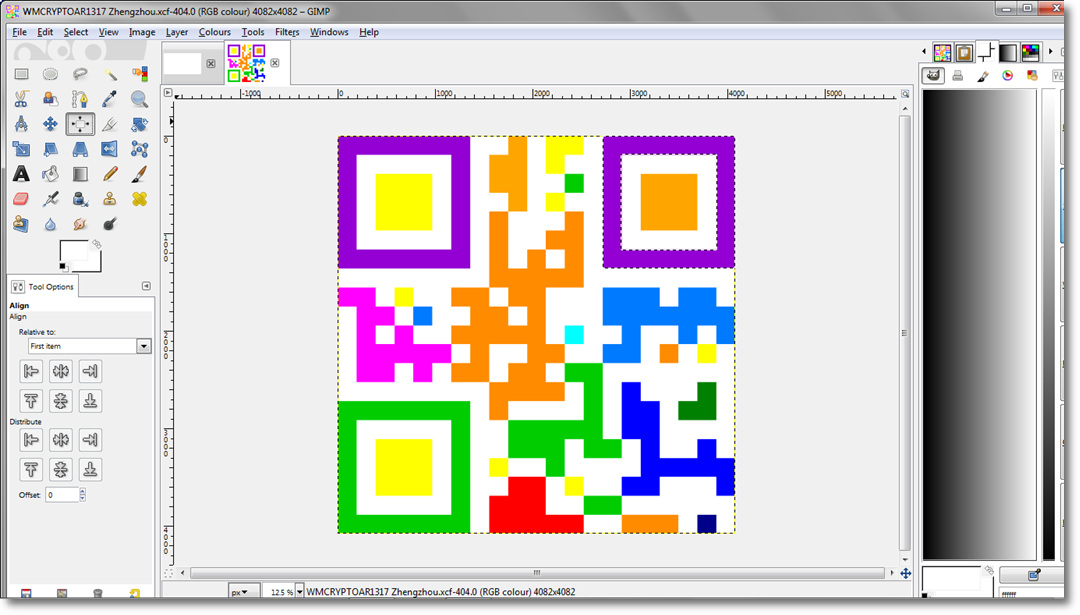Show more dock tabs with right arrow
Screen dimensions: 1080x615
pos(1050,52)
